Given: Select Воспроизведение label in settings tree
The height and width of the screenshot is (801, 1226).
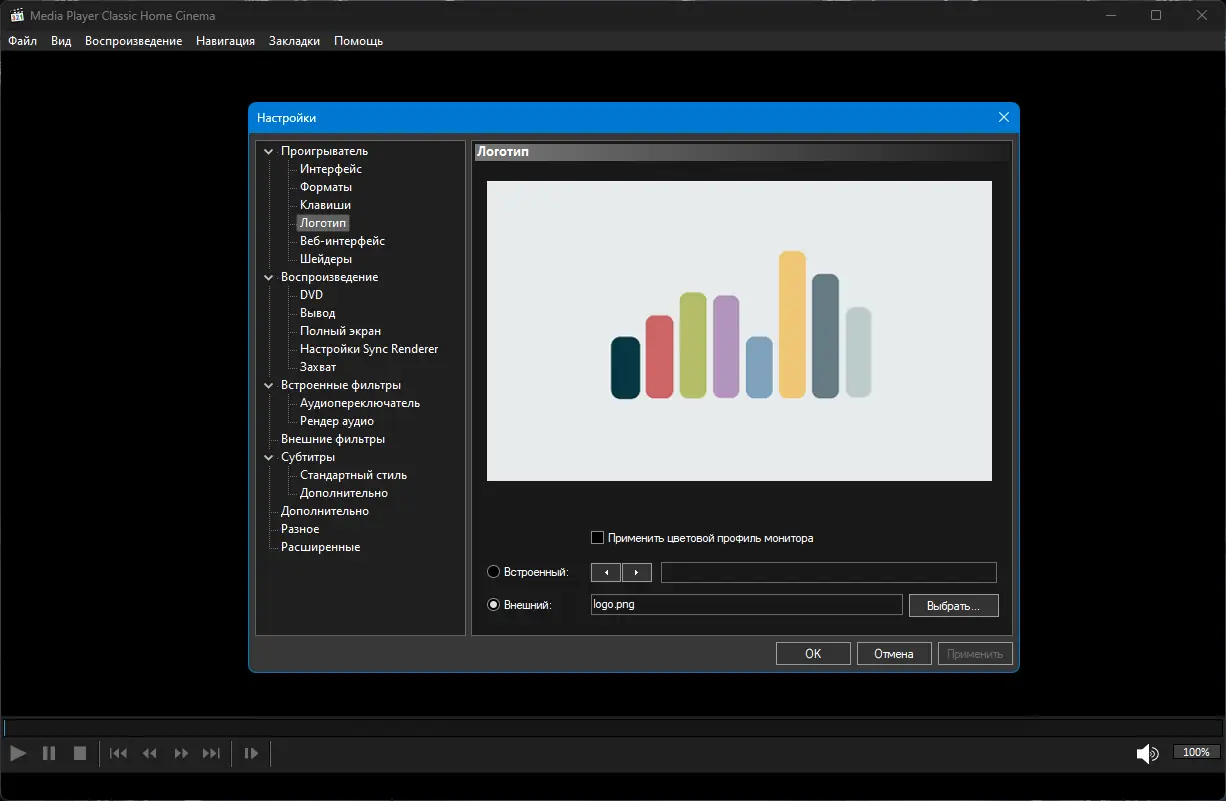Looking at the screenshot, I should tap(329, 277).
